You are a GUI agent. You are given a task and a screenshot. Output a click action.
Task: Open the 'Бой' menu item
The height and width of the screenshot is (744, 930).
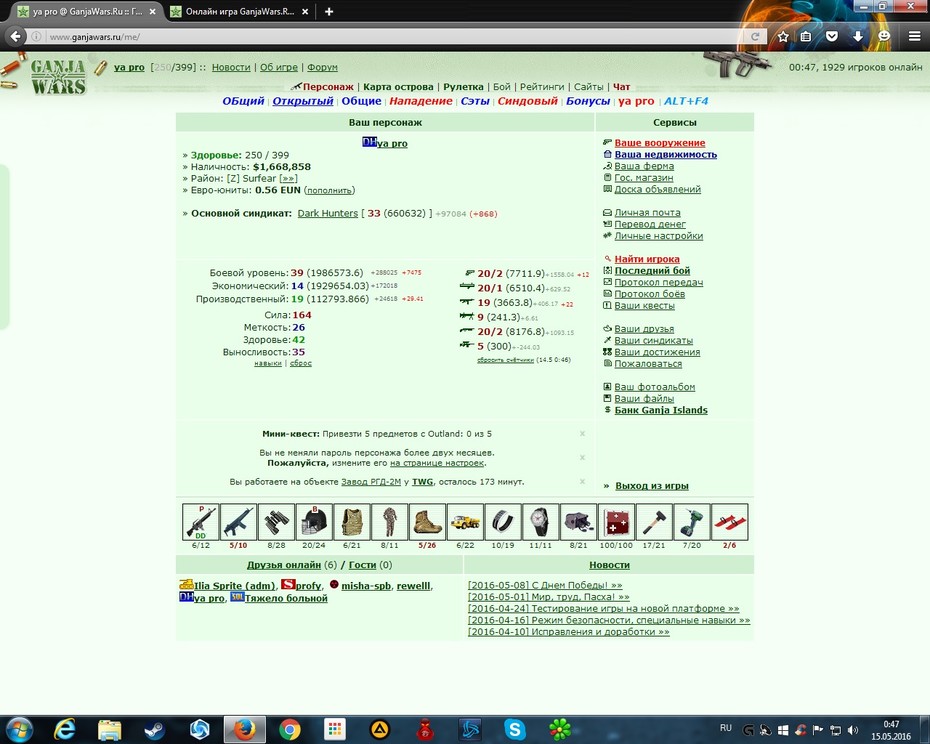pyautogui.click(x=502, y=87)
